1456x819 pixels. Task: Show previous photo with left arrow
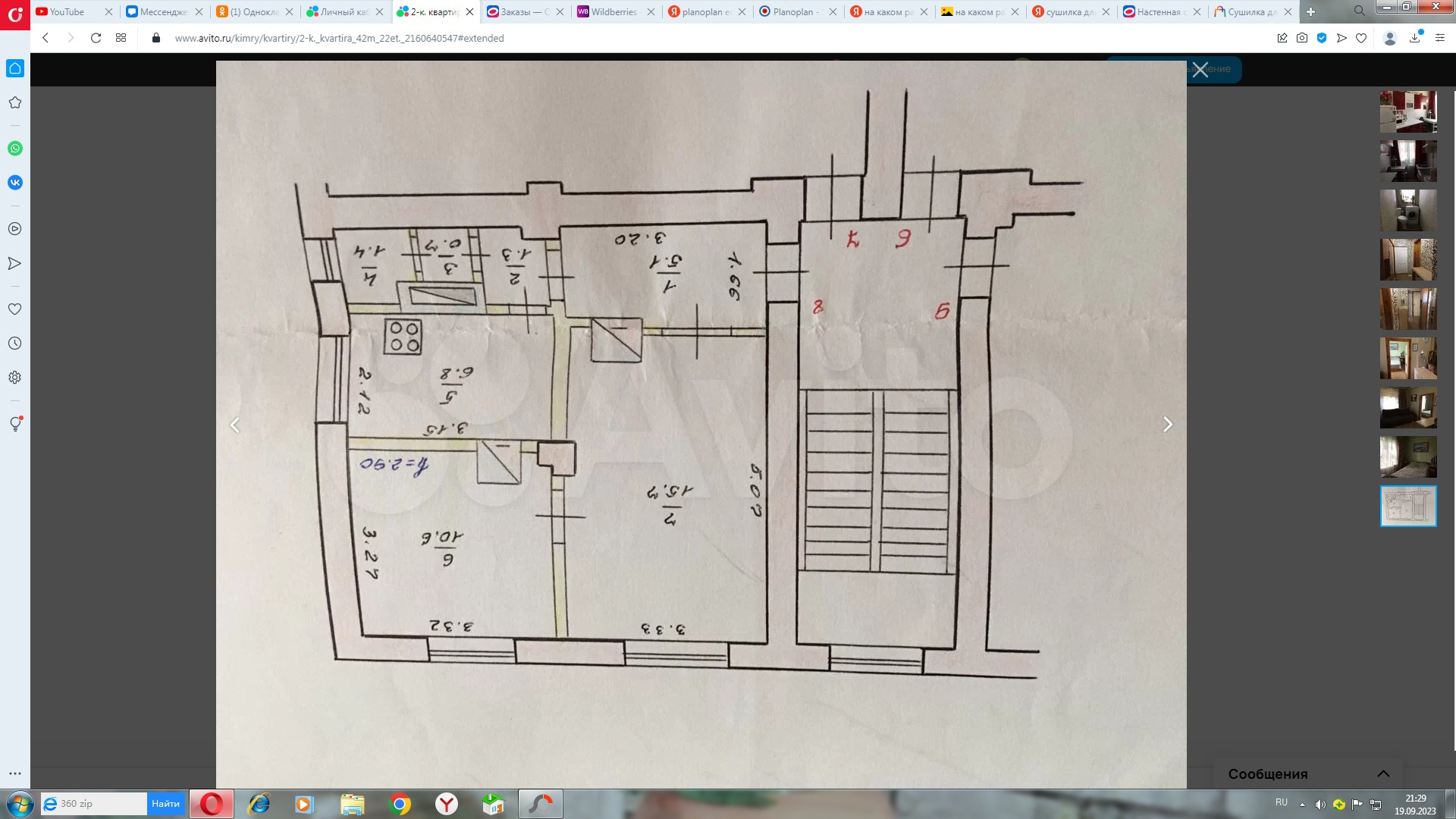tap(235, 425)
